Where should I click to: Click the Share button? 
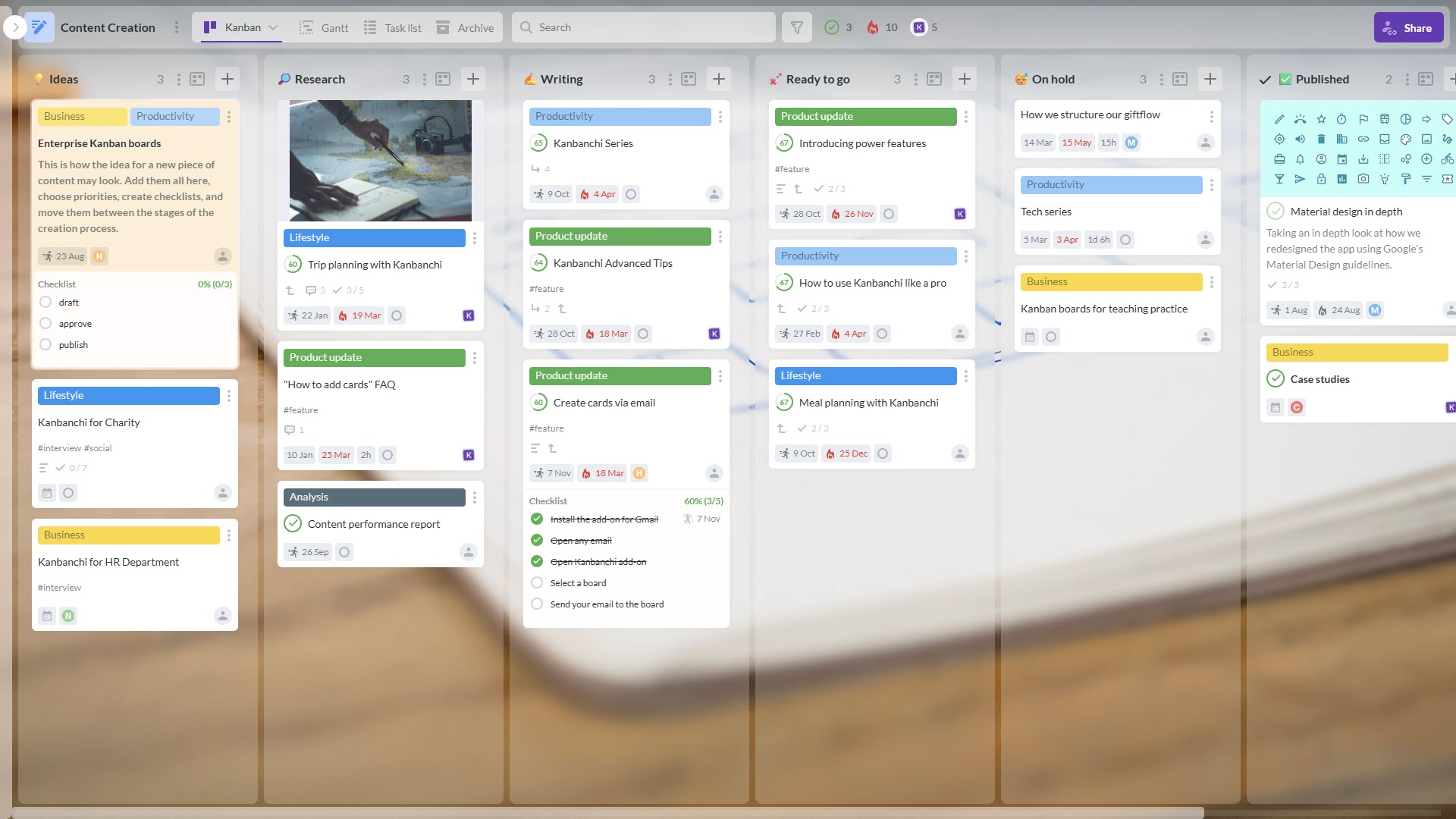(1407, 27)
